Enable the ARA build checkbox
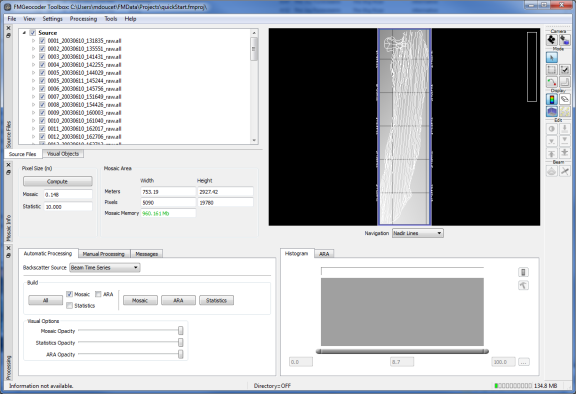This screenshot has width=576, height=394. click(x=98, y=294)
